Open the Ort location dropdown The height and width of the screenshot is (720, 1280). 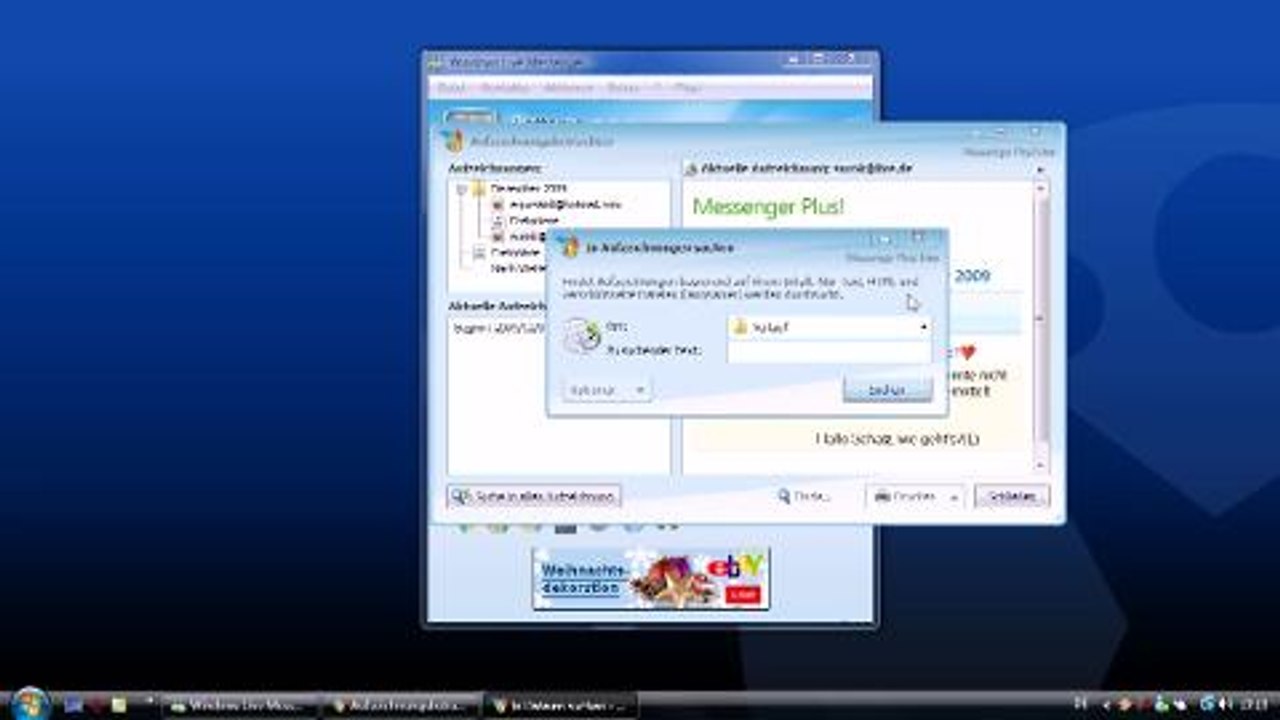click(x=829, y=327)
